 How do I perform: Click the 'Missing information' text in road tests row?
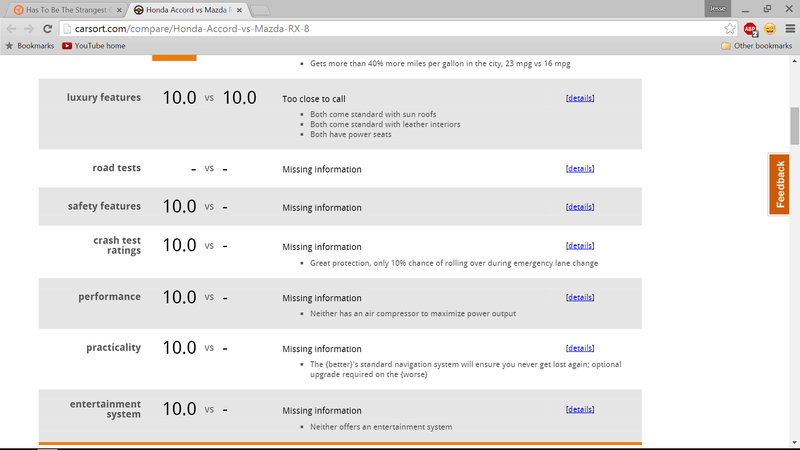(322, 169)
